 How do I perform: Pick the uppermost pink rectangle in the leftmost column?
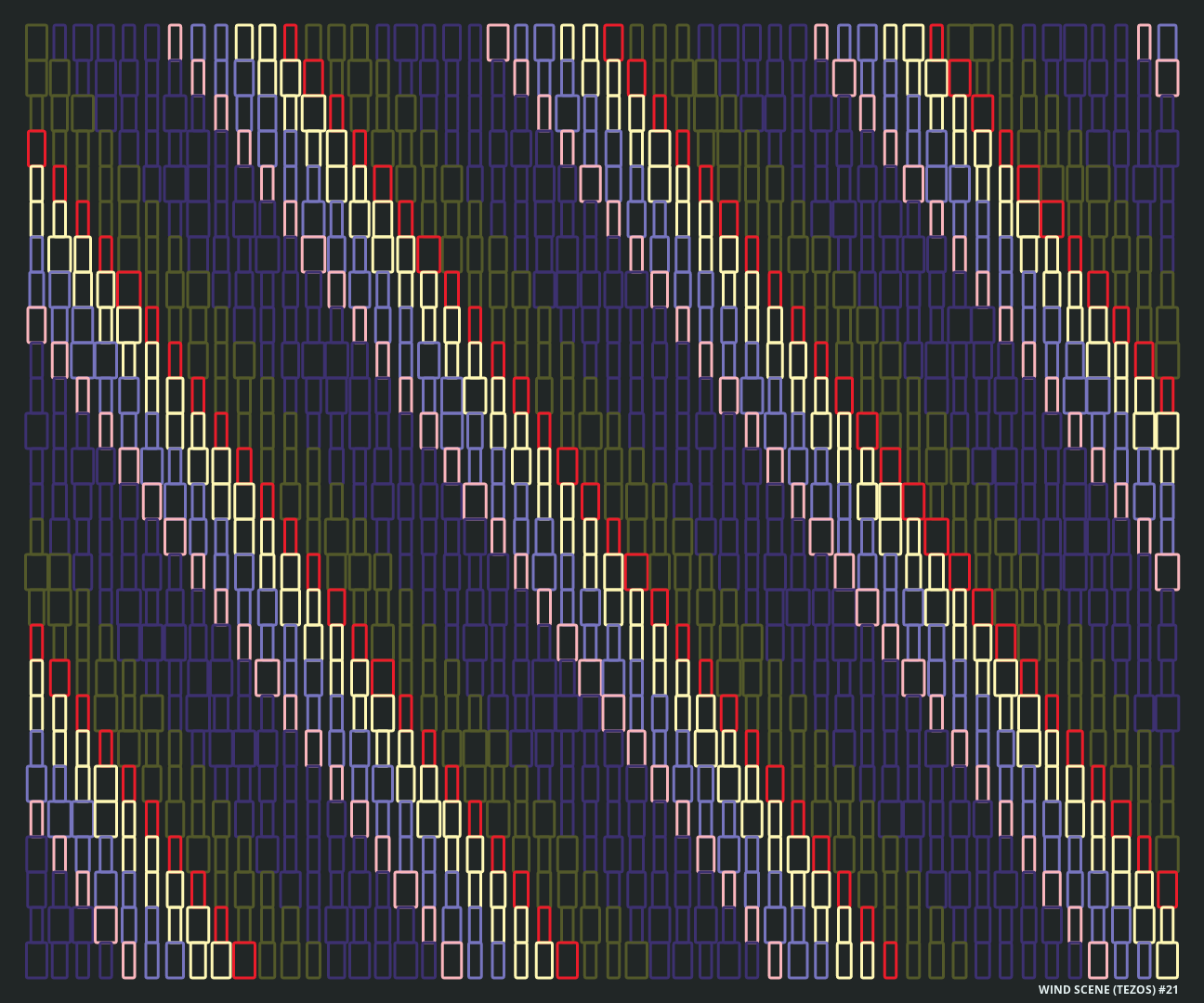[x=36, y=325]
